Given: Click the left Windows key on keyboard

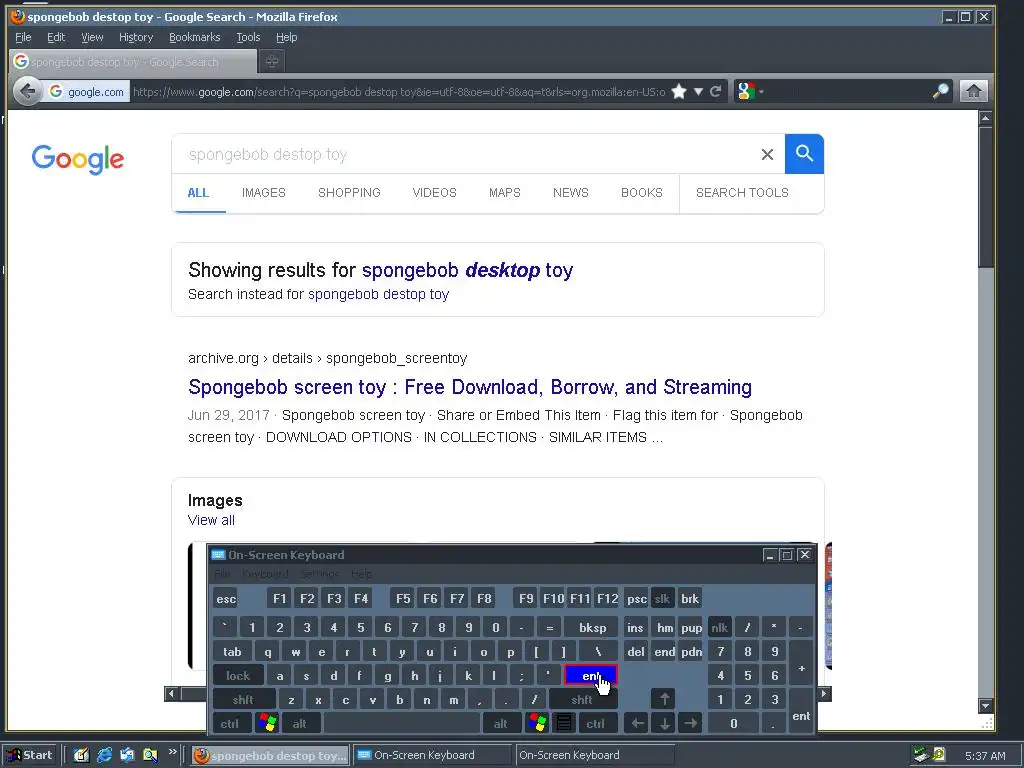Looking at the screenshot, I should (267, 723).
